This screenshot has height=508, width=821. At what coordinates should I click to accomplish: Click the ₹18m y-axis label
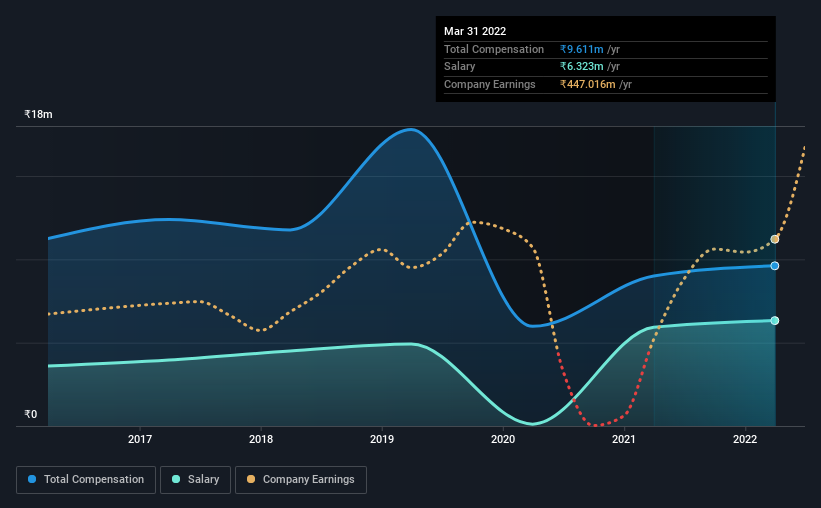pos(38,114)
